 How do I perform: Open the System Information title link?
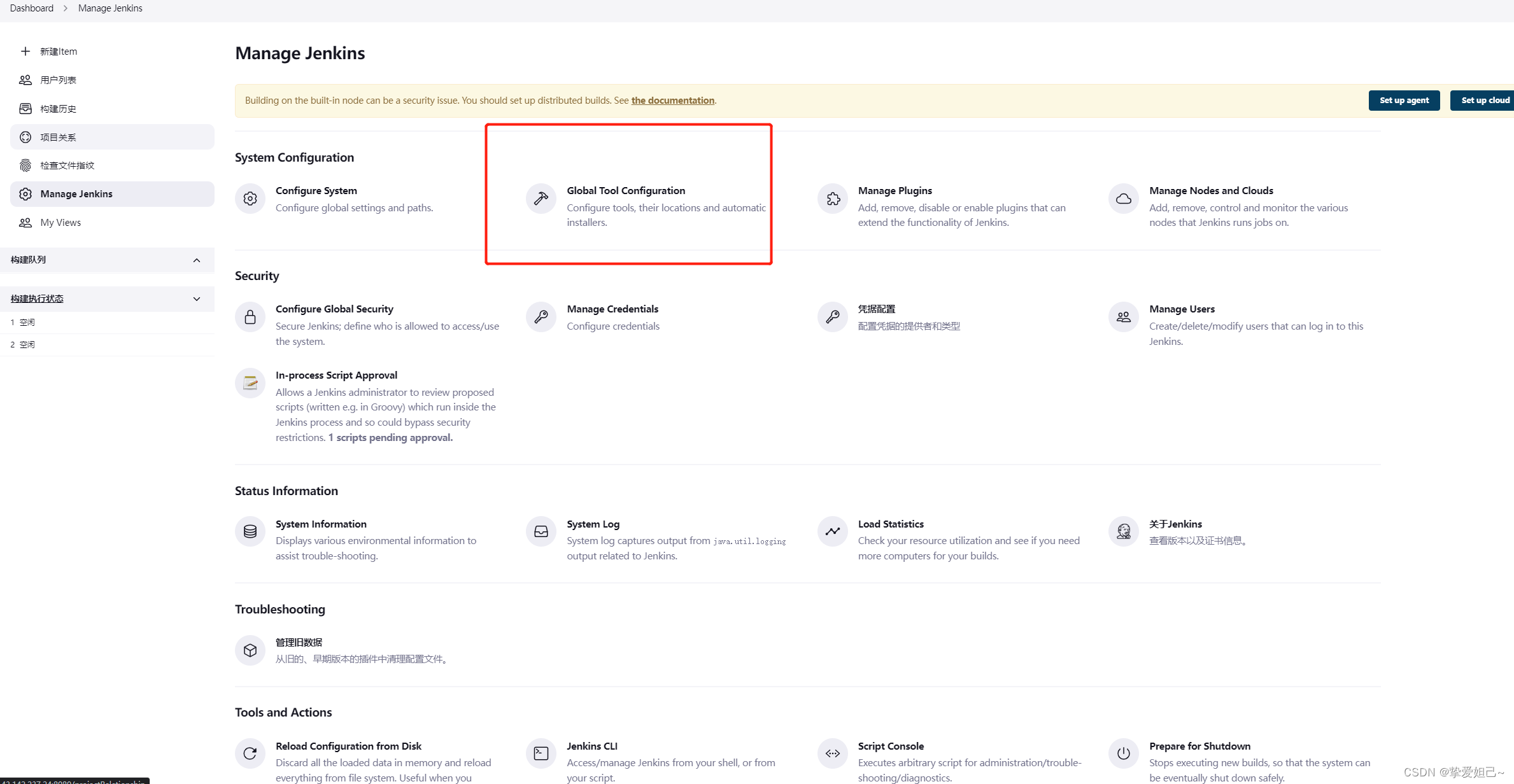coord(321,524)
